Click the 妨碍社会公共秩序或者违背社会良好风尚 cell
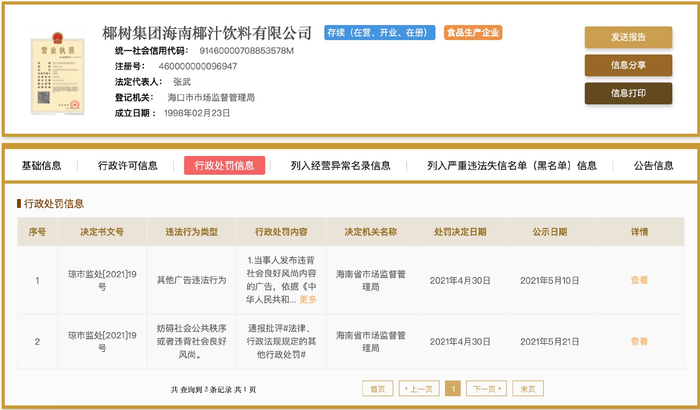Image resolution: width=700 pixels, height=410 pixels. 192,341
